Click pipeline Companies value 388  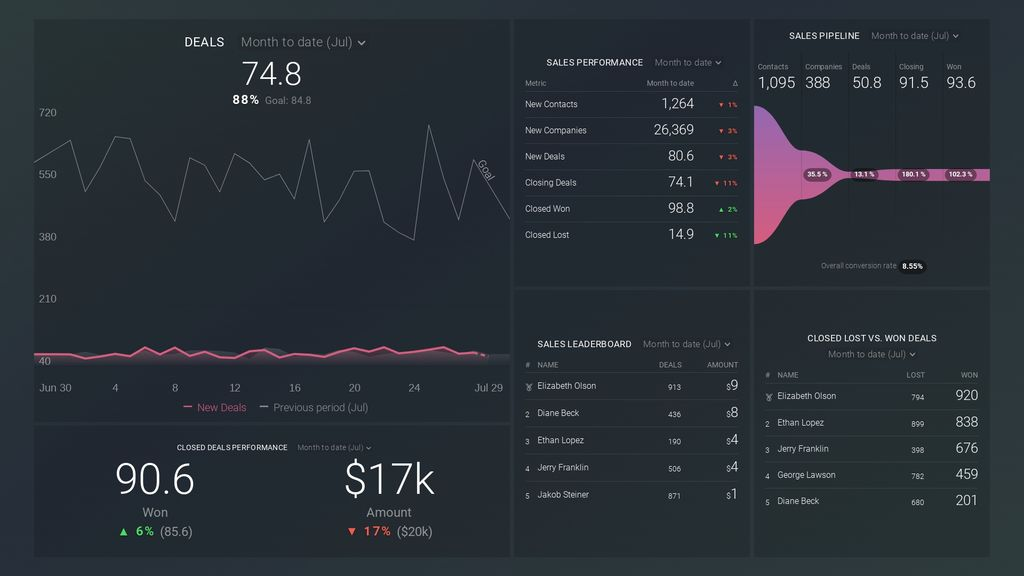(x=818, y=83)
